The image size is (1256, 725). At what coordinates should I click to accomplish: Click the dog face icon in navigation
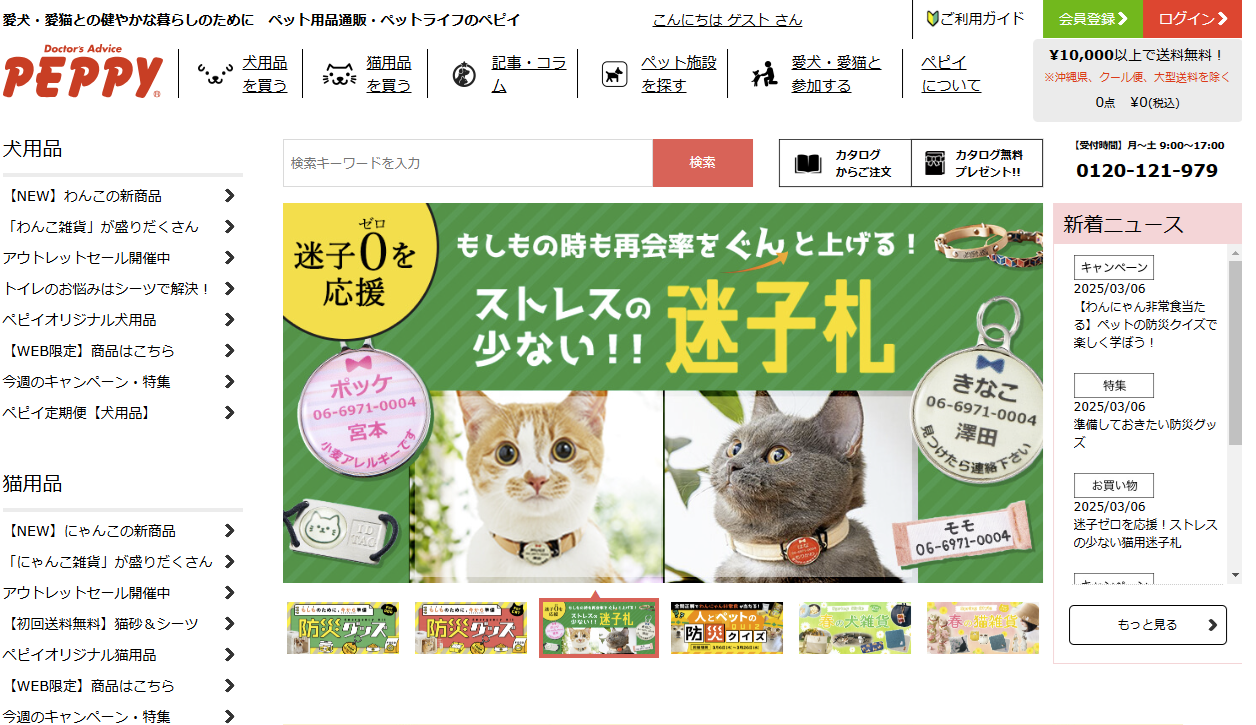click(214, 74)
